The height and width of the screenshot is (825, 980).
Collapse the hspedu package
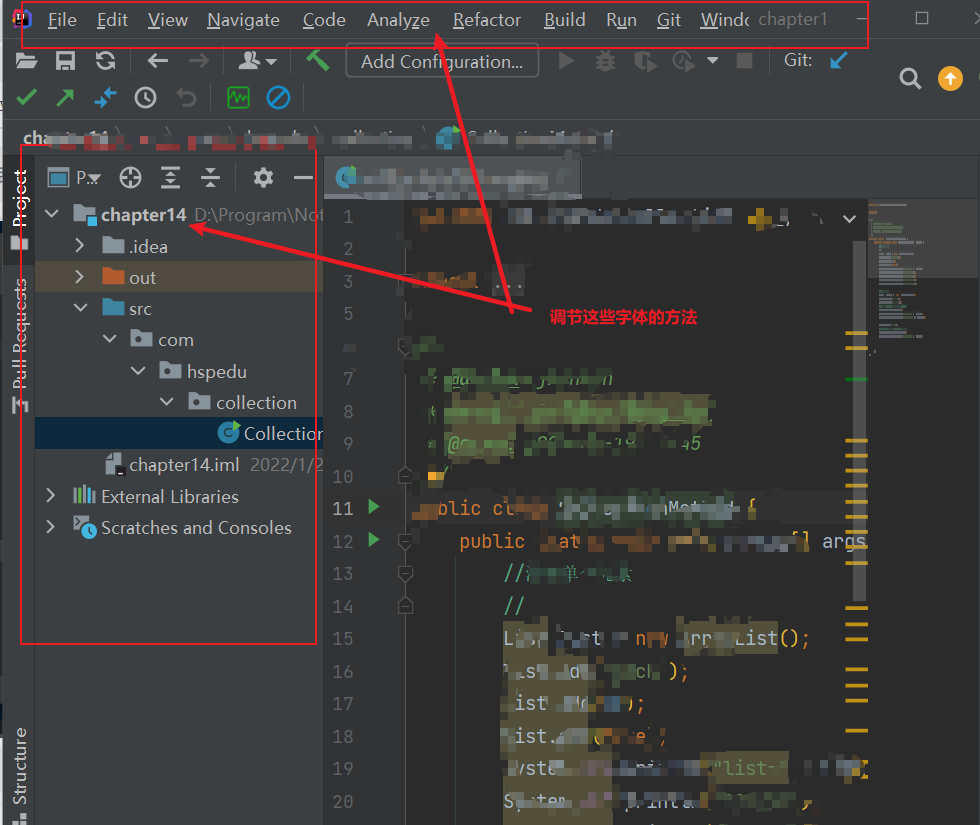(x=138, y=371)
